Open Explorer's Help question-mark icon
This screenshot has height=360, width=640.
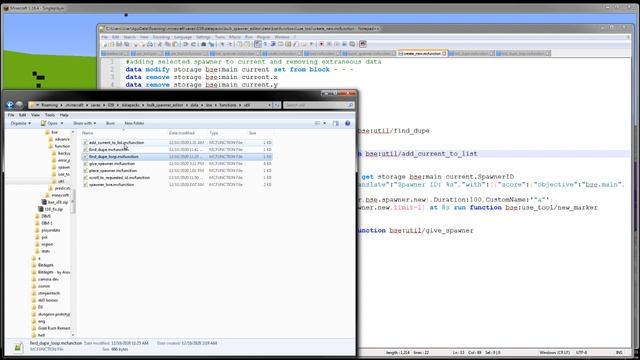348,123
